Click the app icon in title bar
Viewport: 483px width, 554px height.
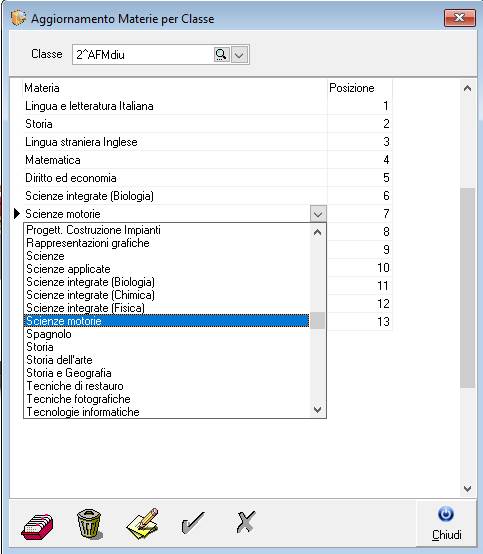(x=18, y=18)
